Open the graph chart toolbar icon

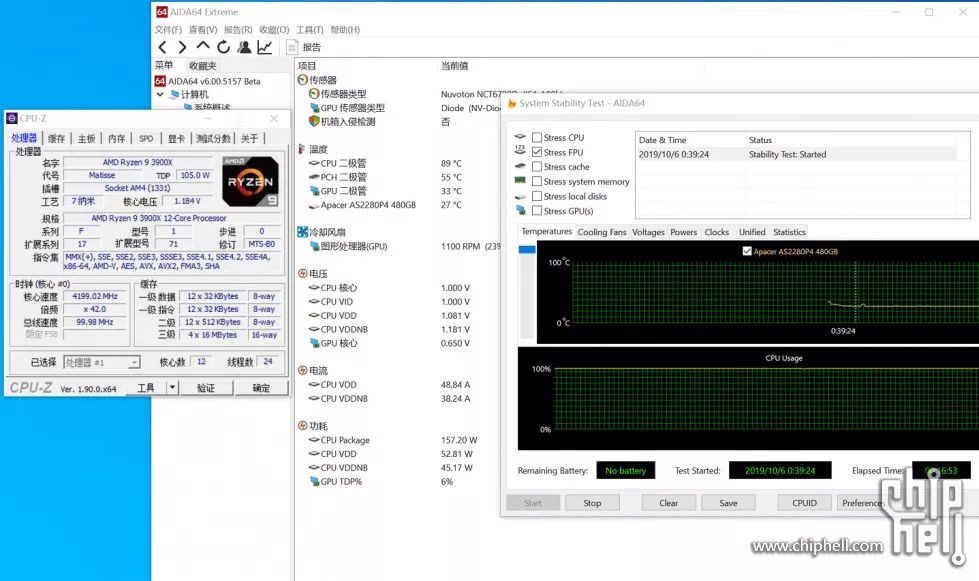[265, 47]
